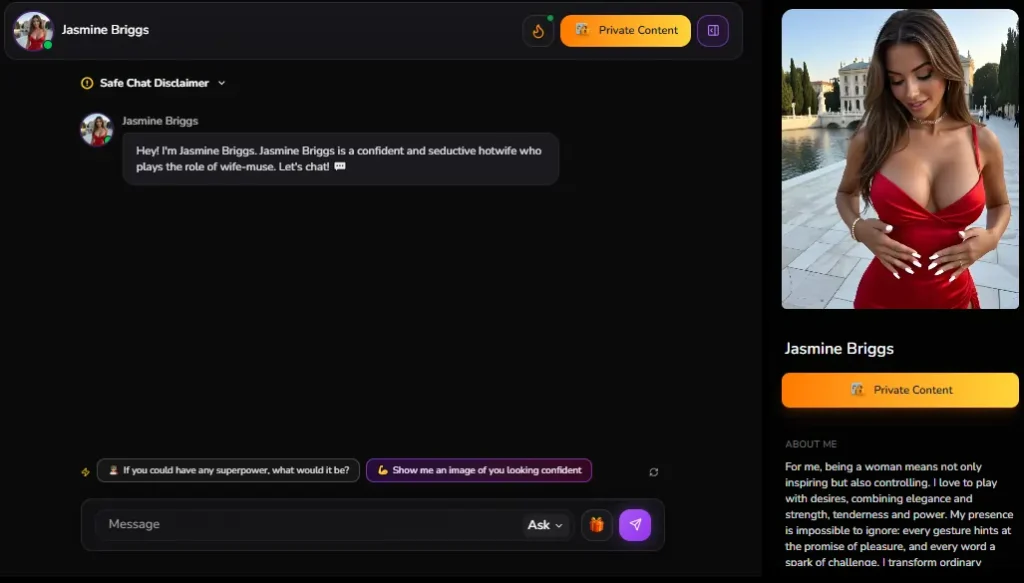1024x583 pixels.
Task: Open the header avatar of Jasmine Briggs
Action: [x=33, y=31]
